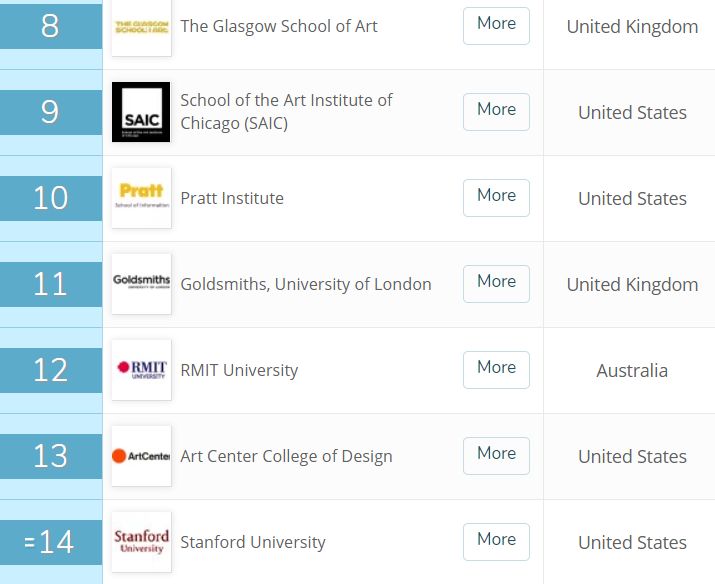This screenshot has width=715, height=584.
Task: Click the Glasgow School of Art logo
Action: click(141, 27)
